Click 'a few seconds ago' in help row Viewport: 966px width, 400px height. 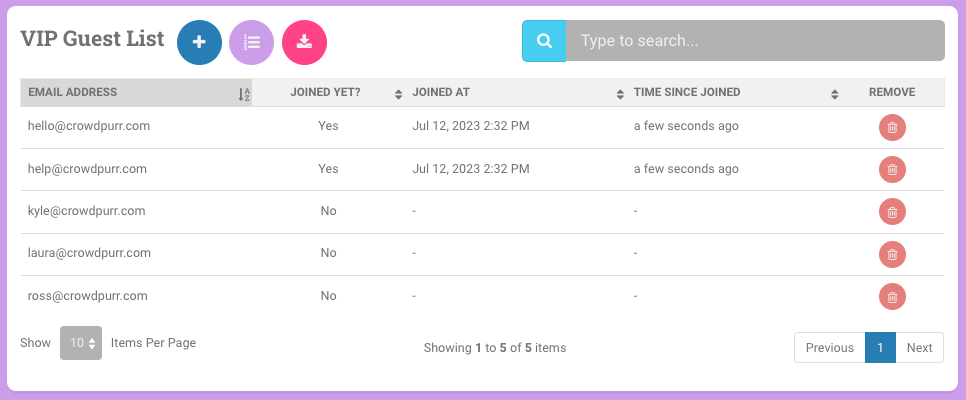coord(686,168)
